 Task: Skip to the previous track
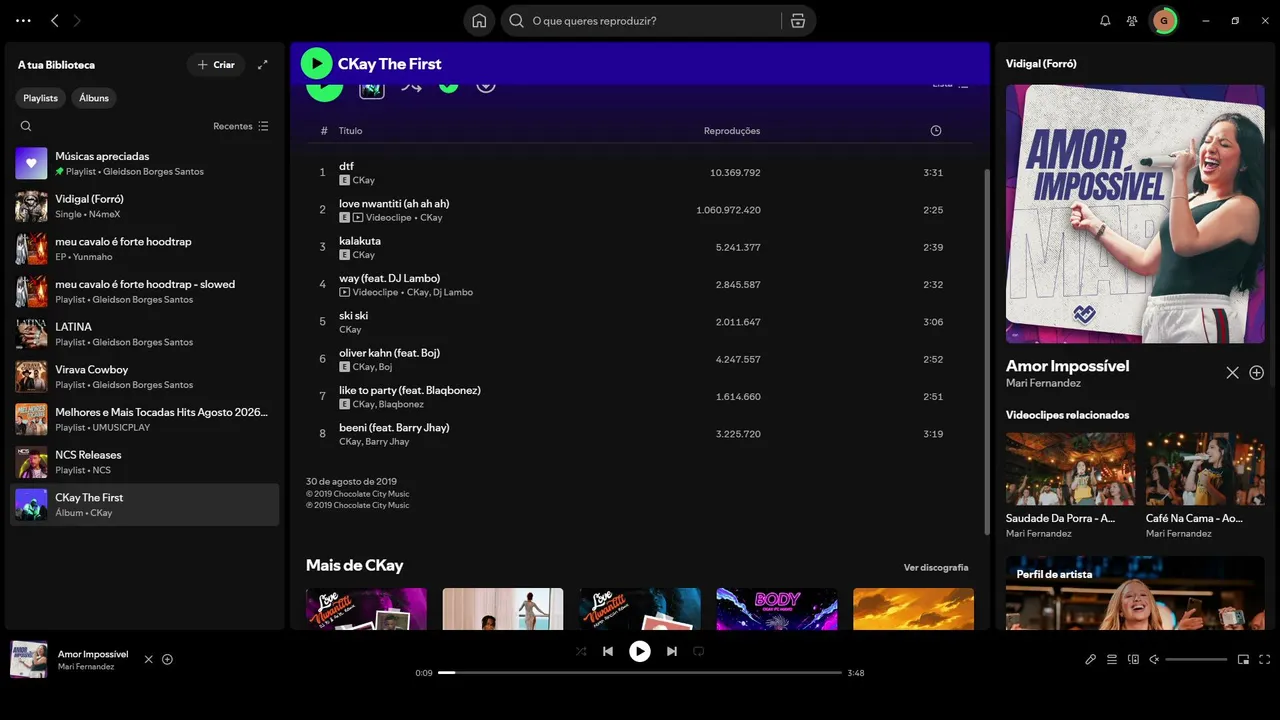(607, 652)
